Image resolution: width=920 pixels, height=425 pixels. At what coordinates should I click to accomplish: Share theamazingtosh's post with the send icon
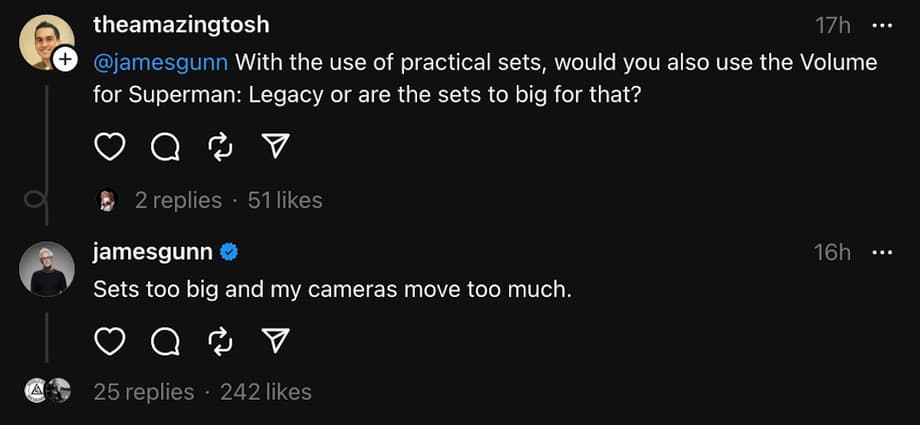[x=274, y=148]
